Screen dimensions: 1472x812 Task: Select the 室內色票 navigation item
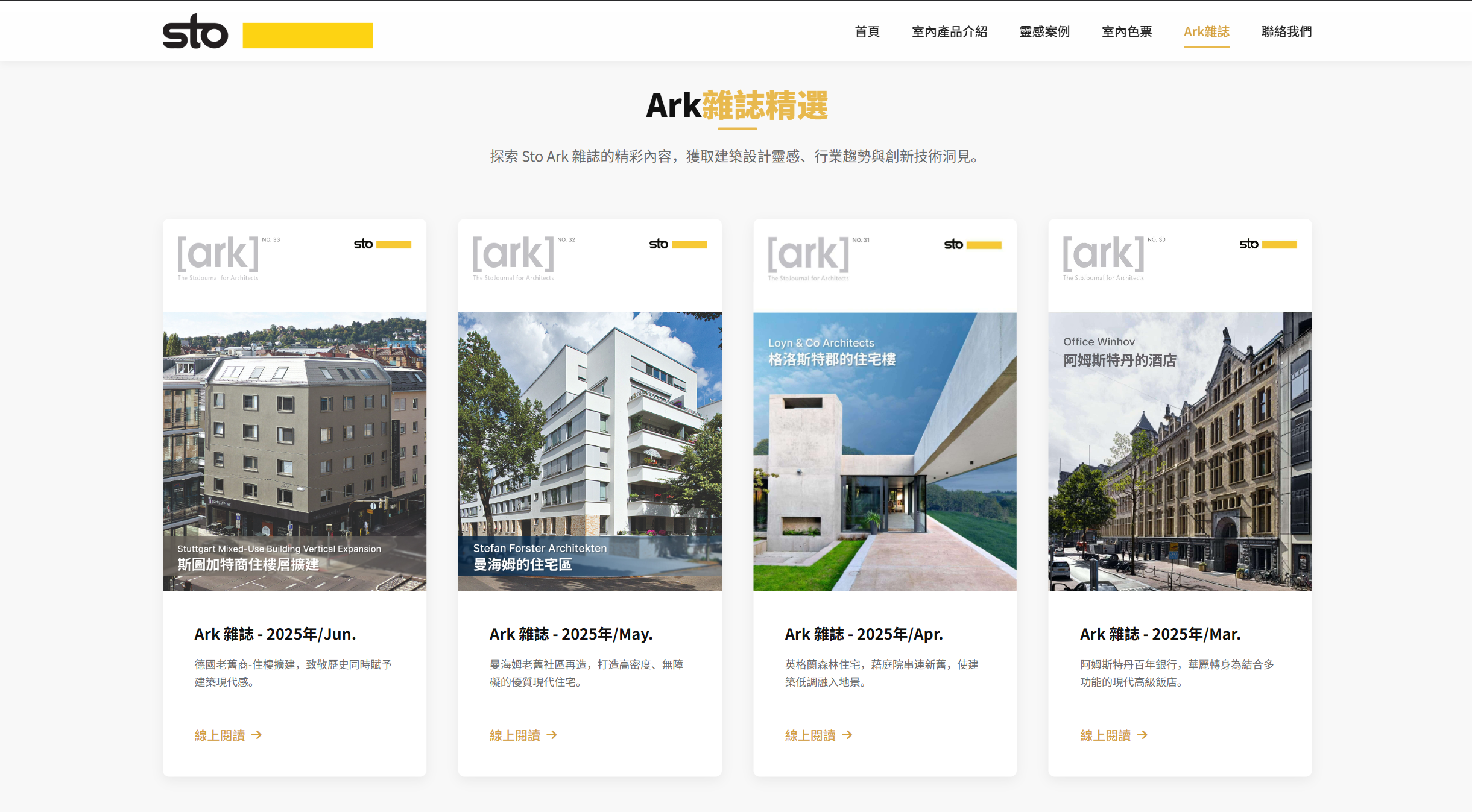tap(1126, 31)
